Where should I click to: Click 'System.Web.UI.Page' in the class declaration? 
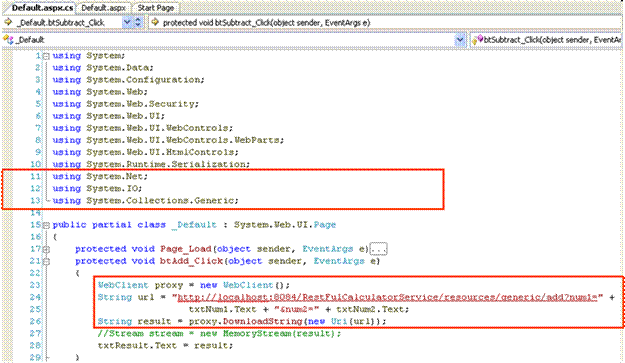(285, 225)
